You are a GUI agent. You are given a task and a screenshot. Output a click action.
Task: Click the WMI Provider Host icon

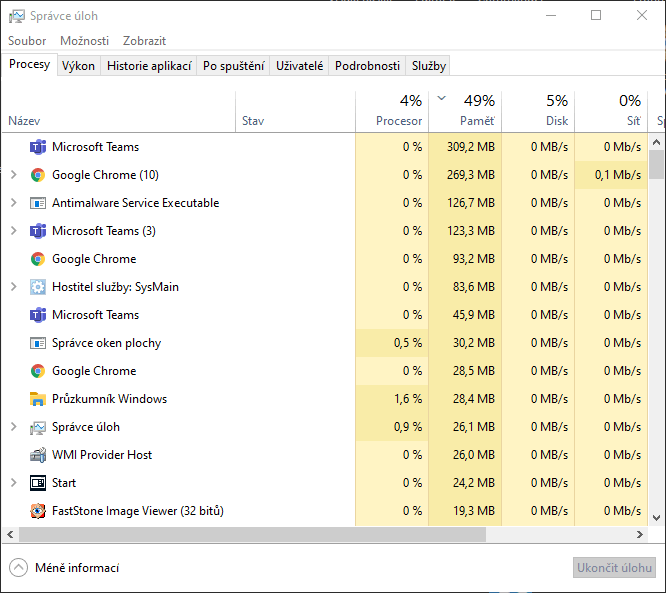[38, 455]
